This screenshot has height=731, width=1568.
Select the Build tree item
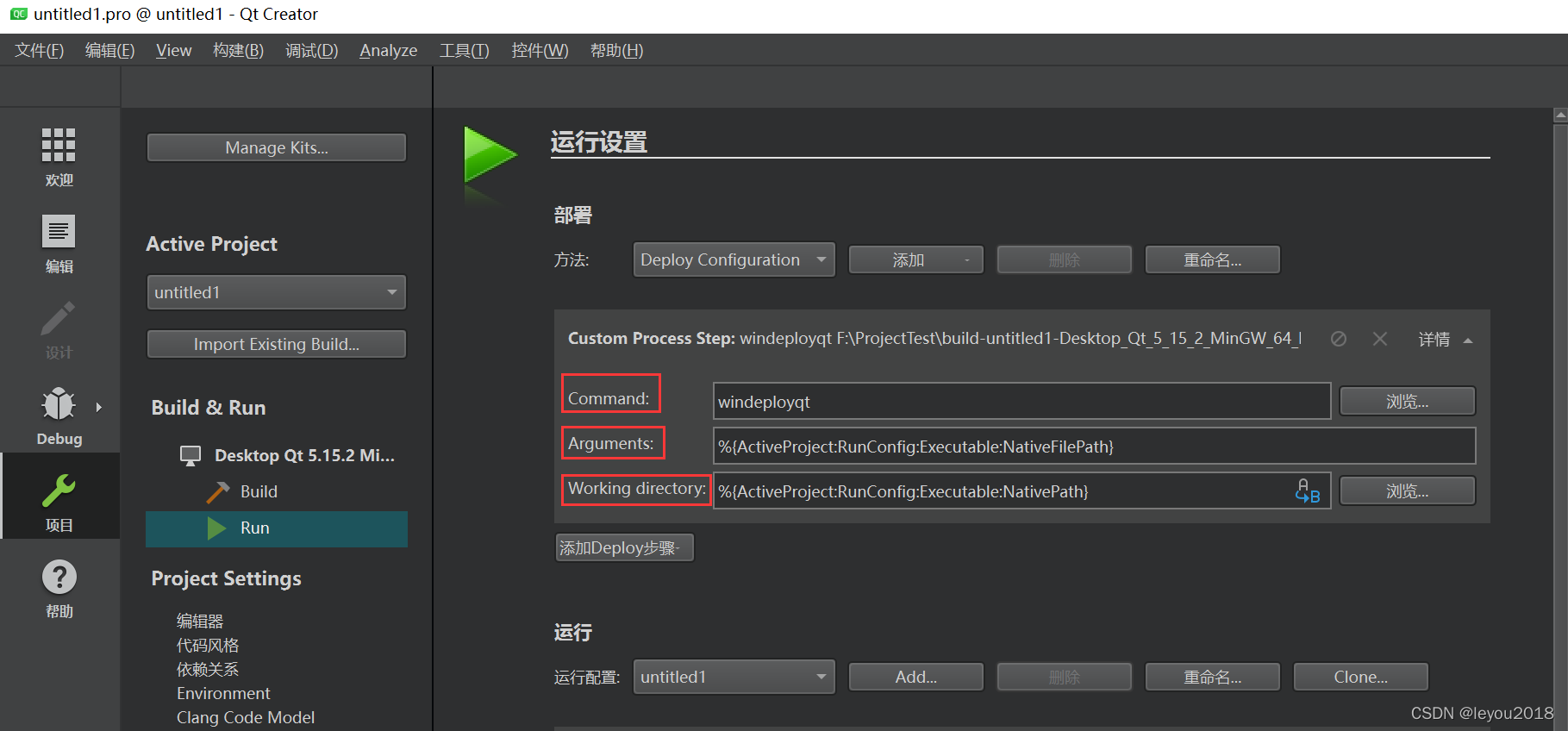259,491
